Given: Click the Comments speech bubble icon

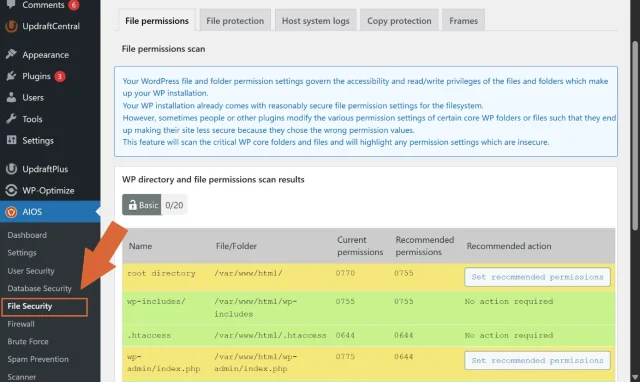Looking at the screenshot, I should 11,4.
